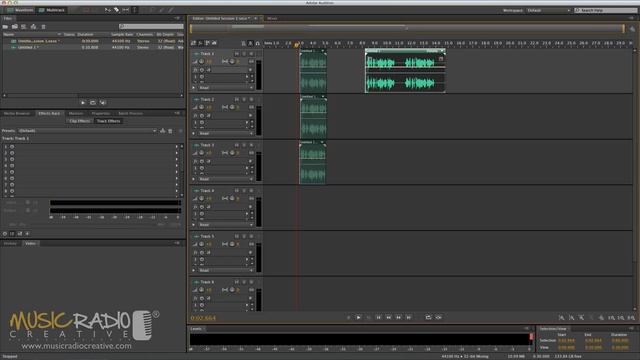Viewport: 640px width, 360px height.
Task: Open Track 1 automation mode dropdown
Action: tap(225, 88)
